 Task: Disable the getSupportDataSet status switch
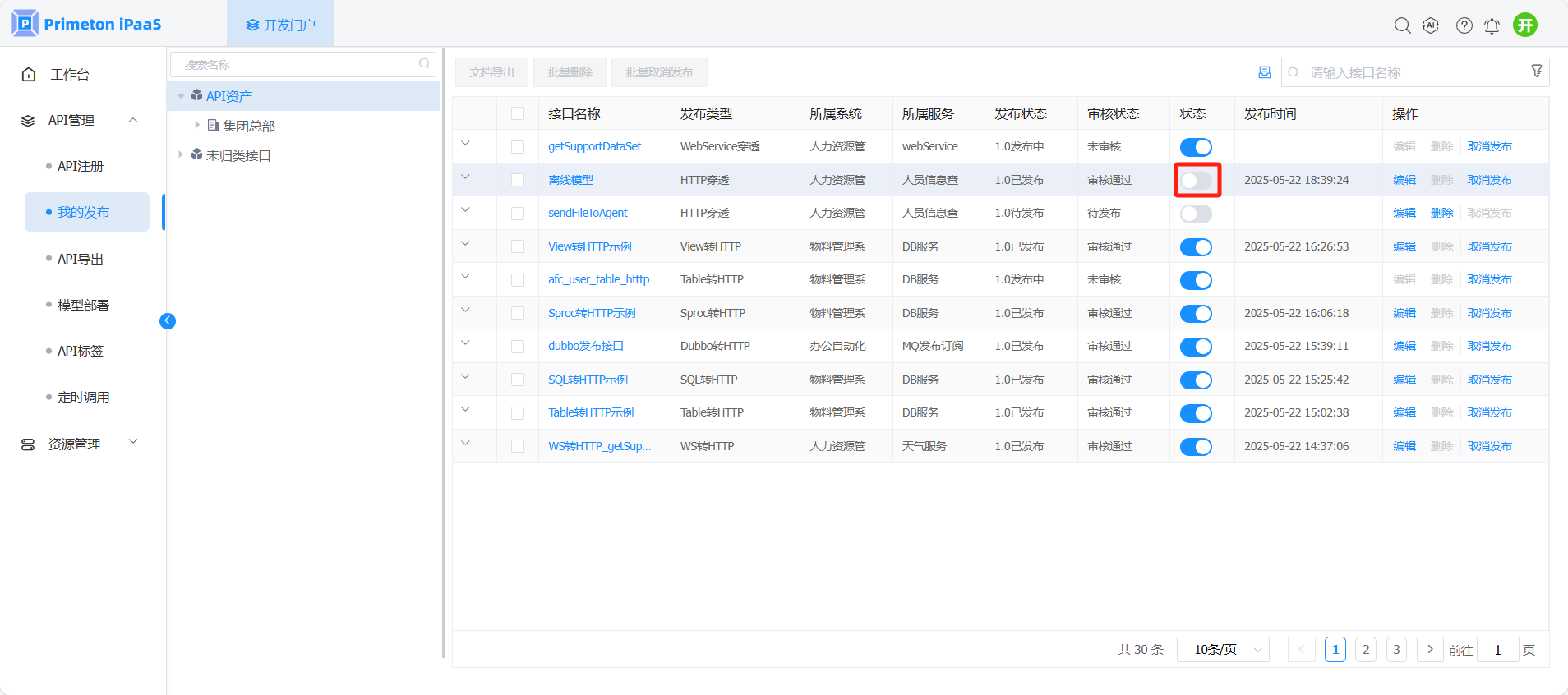[x=1196, y=147]
